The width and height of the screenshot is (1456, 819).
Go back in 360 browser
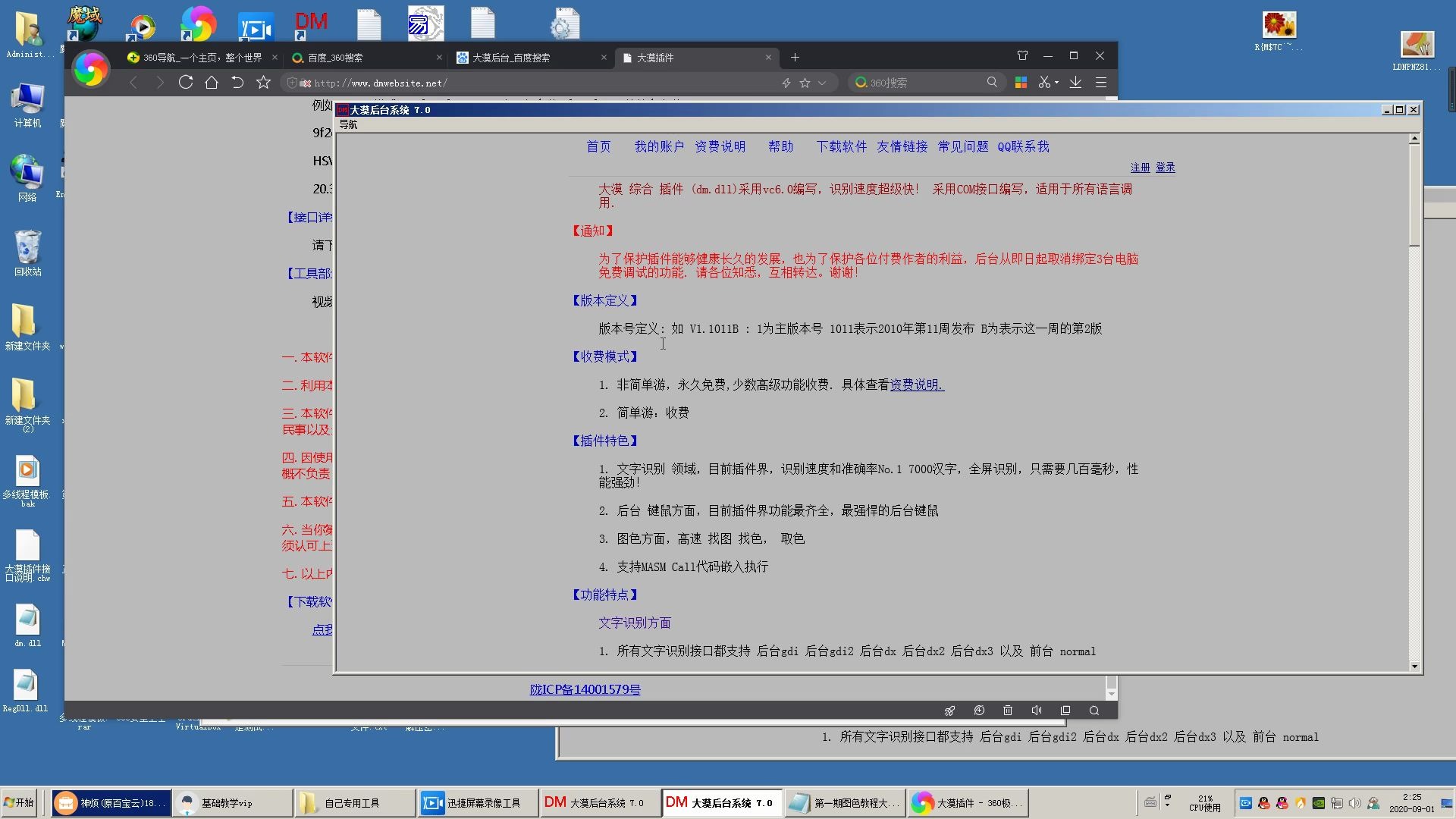[133, 83]
